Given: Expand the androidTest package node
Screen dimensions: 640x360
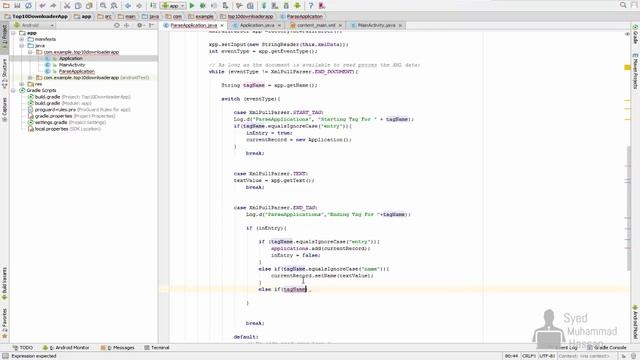Looking at the screenshot, I should [30, 78].
